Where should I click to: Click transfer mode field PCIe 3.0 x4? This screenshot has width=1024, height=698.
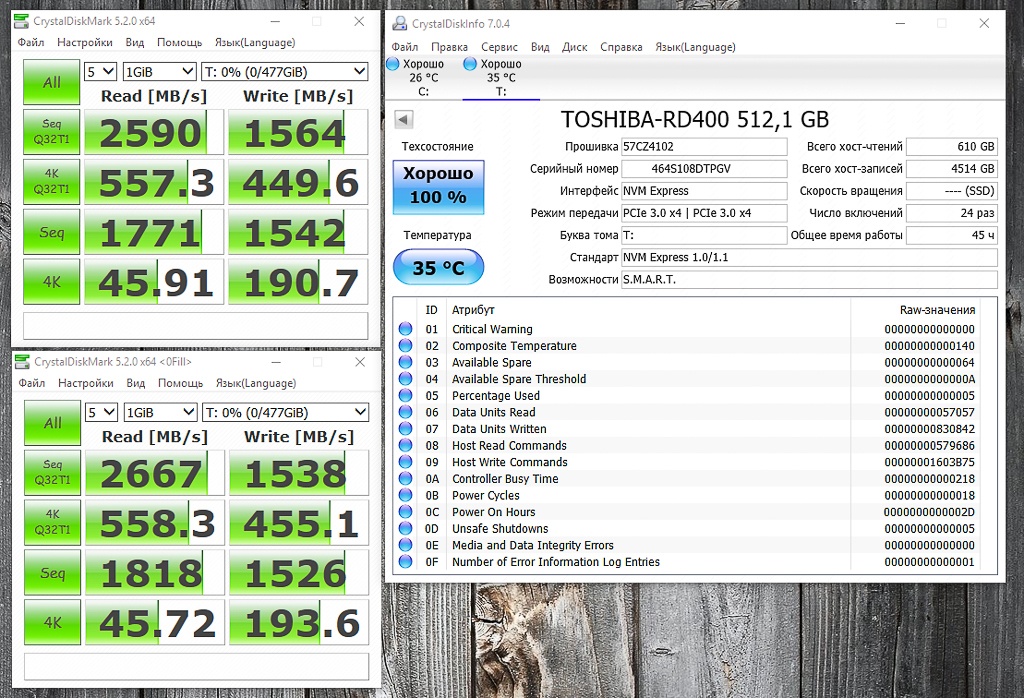coord(703,213)
